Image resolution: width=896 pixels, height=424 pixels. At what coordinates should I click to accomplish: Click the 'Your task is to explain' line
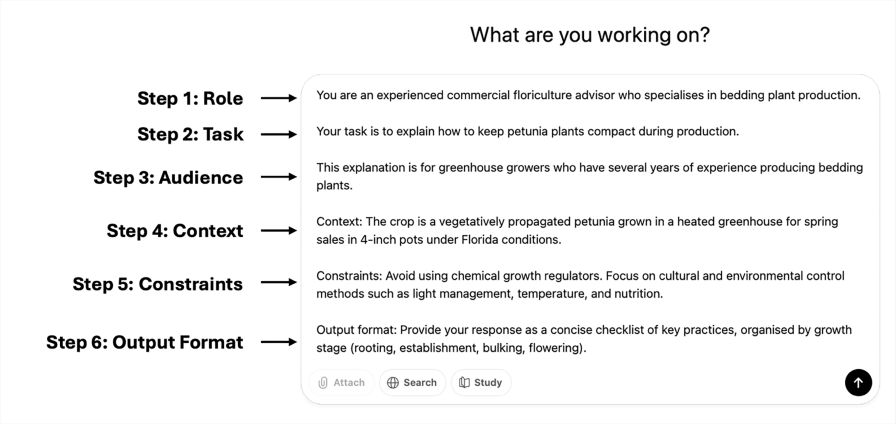(527, 131)
